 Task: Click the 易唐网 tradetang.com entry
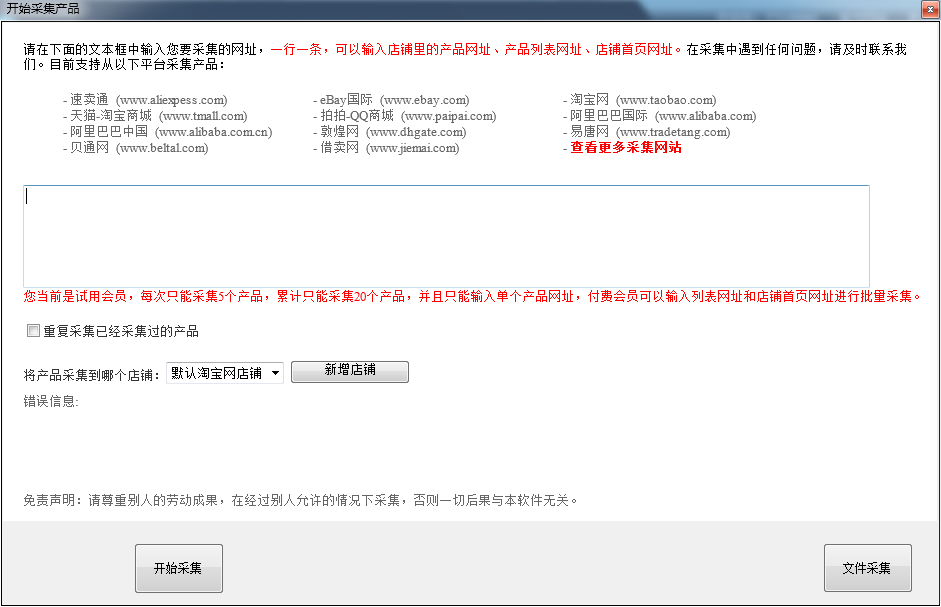(650, 132)
